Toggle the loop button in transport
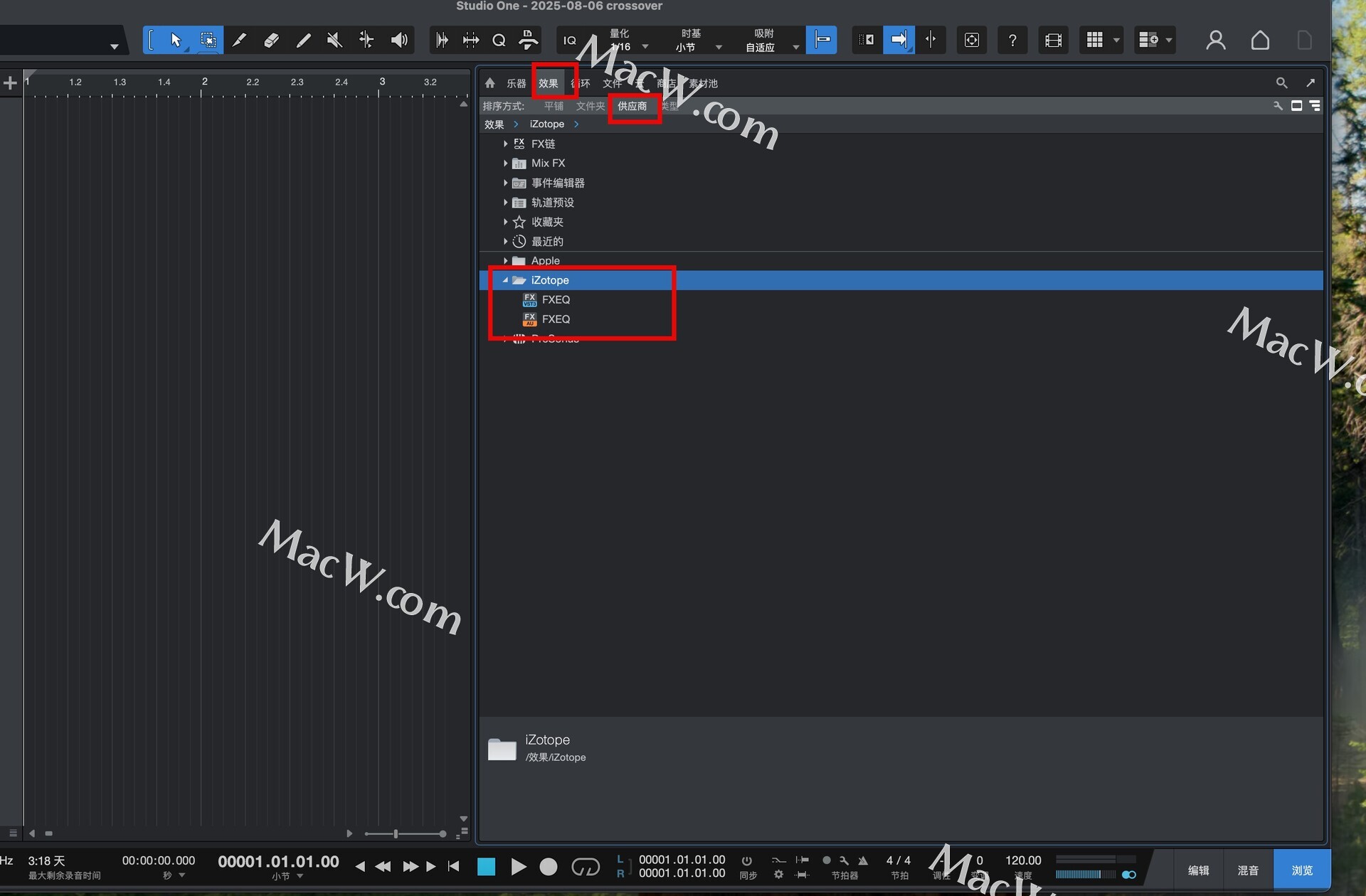This screenshot has height=896, width=1366. click(x=586, y=867)
